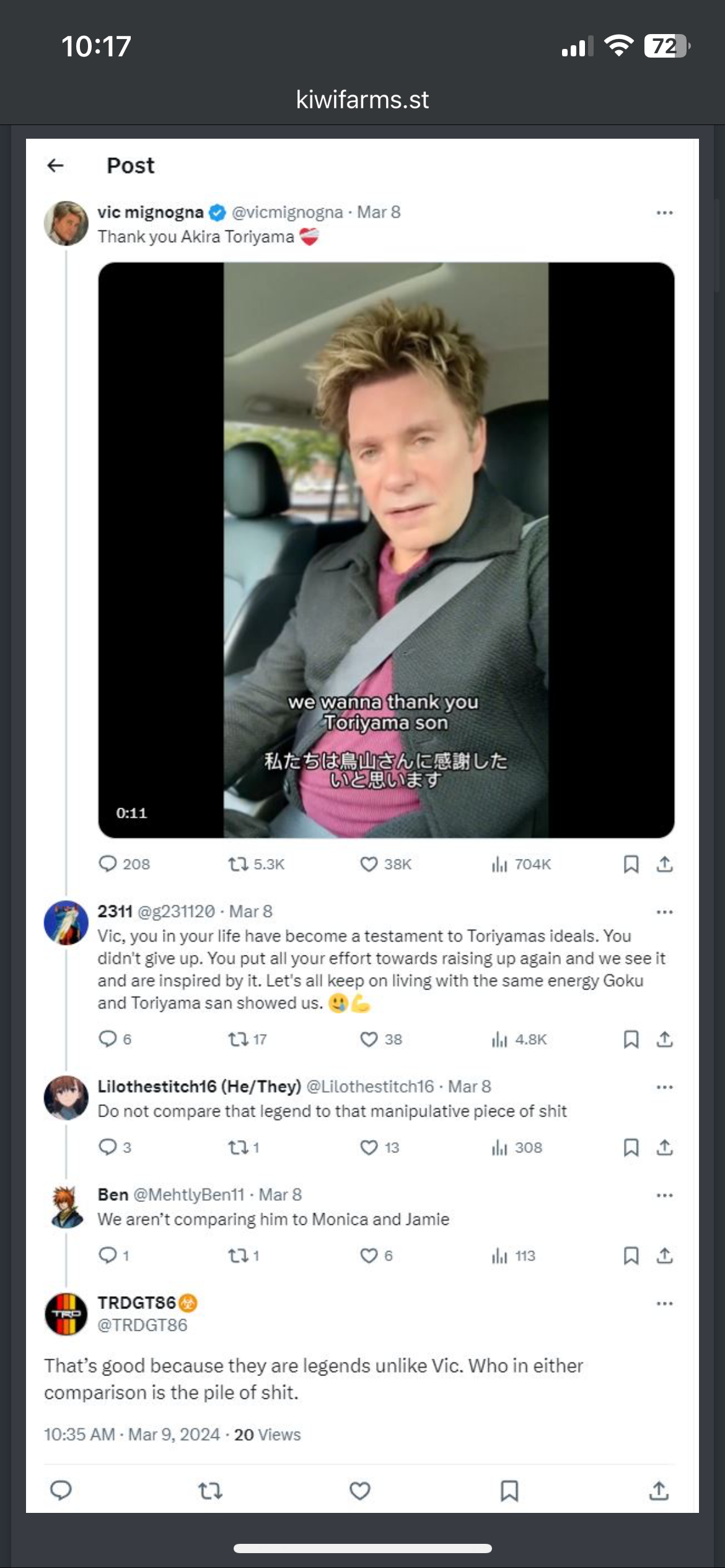Open the @vicmignogna profile handle
The height and width of the screenshot is (1568, 725).
287,212
